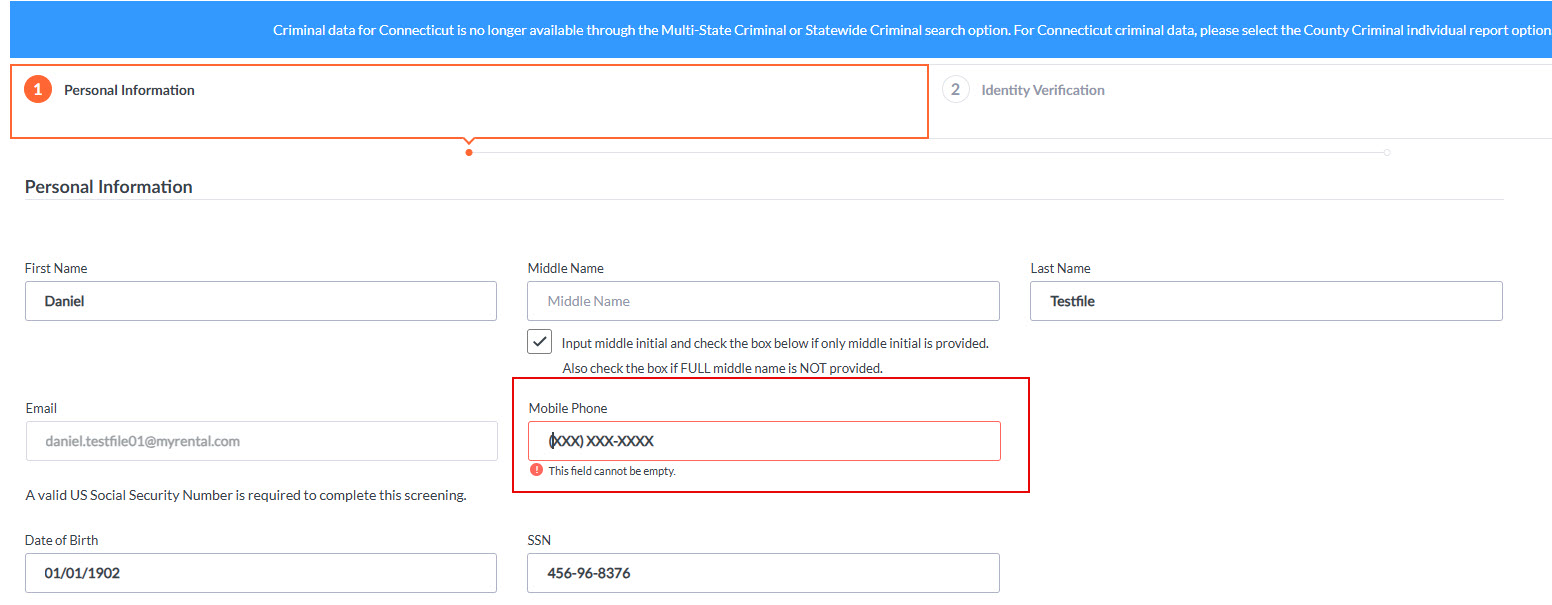1552x605 pixels.
Task: Focus the Middle Name input field
Action: [763, 301]
